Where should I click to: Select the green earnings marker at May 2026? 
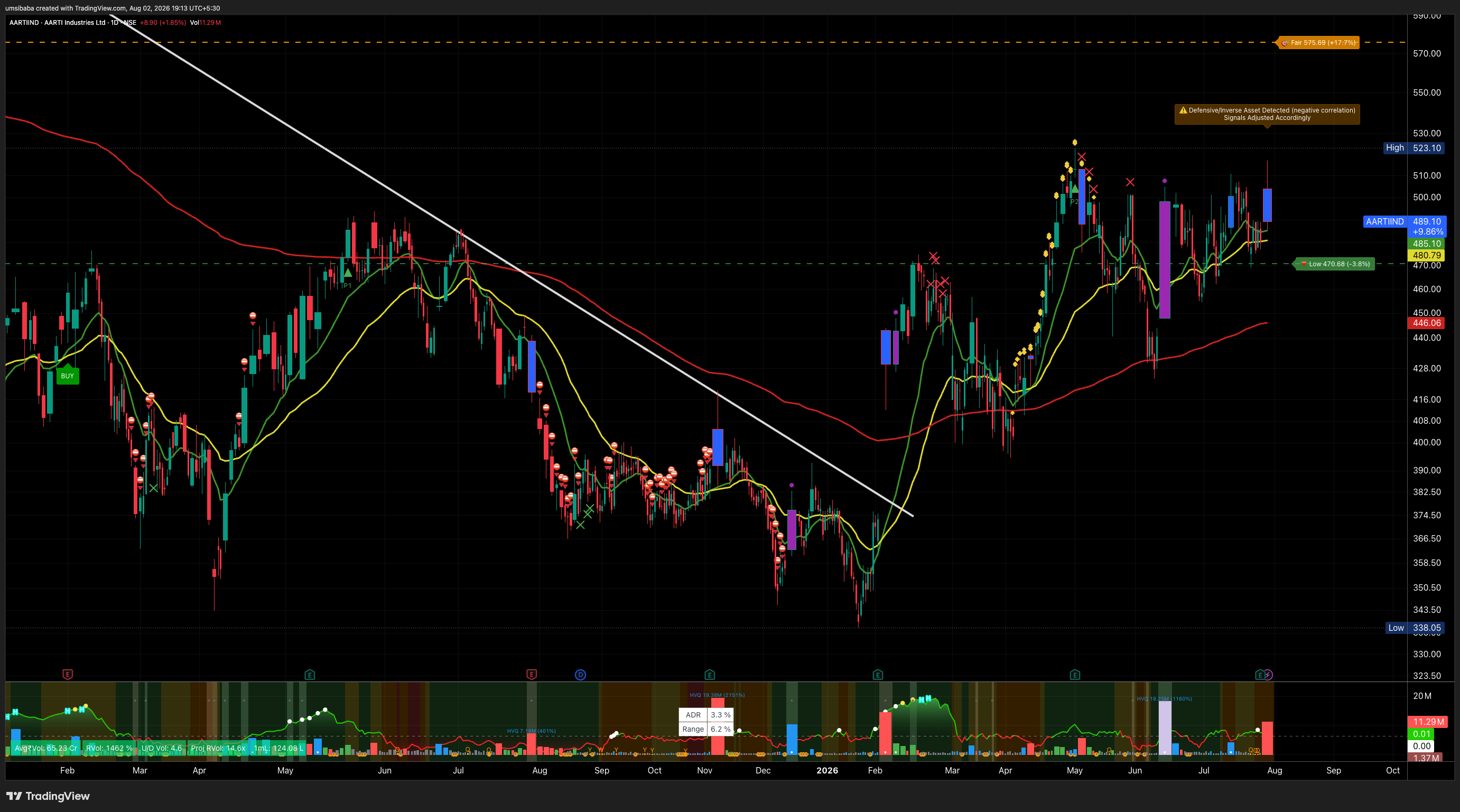click(1075, 674)
